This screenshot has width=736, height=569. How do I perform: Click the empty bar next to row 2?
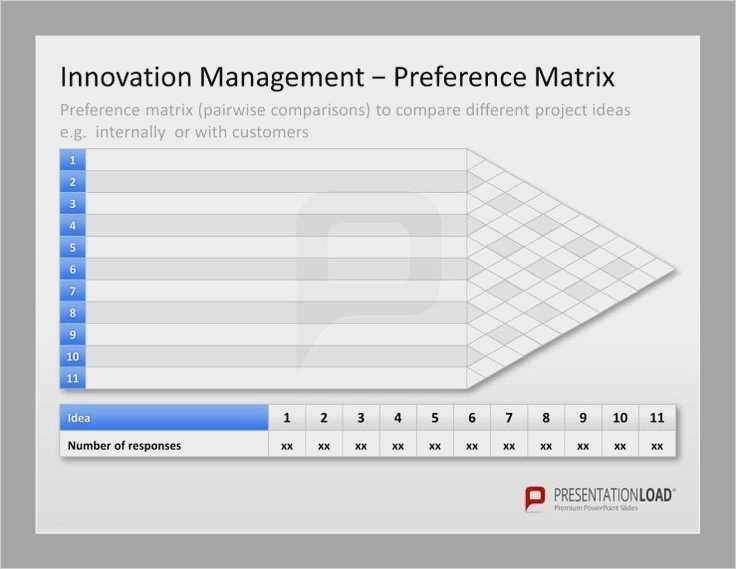click(276, 182)
